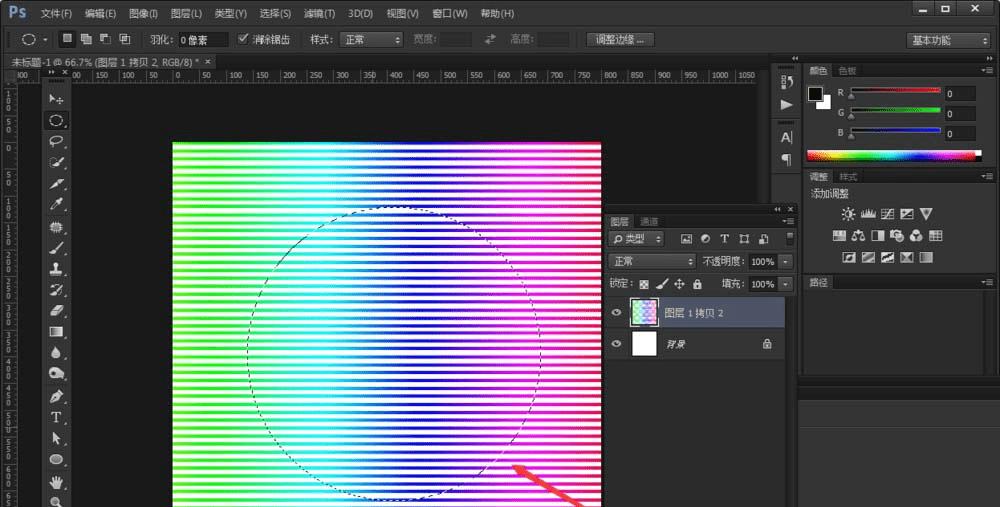Select the Ellipse shape tool
This screenshot has width=1000, height=507.
(56, 459)
